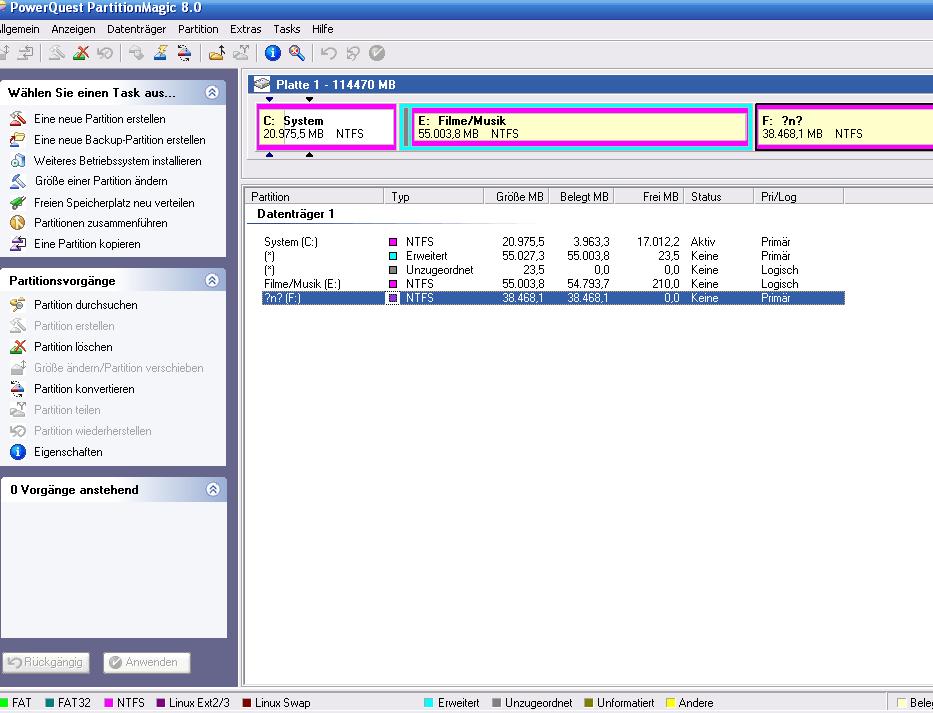Click icon beside Freien Speicherplatz neu verteilen
This screenshot has height=713, width=933.
coord(18,202)
